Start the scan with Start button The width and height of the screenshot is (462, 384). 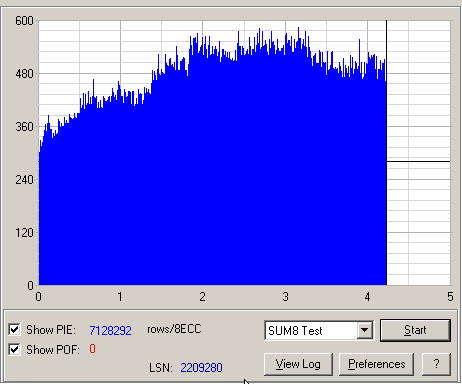[x=415, y=330]
